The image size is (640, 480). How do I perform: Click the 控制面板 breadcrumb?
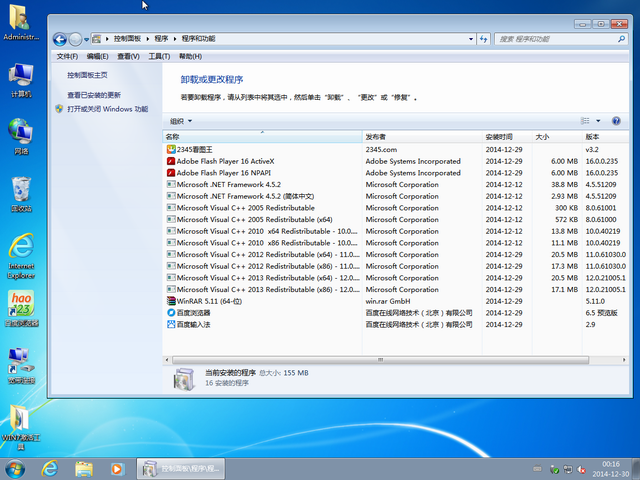(x=127, y=39)
